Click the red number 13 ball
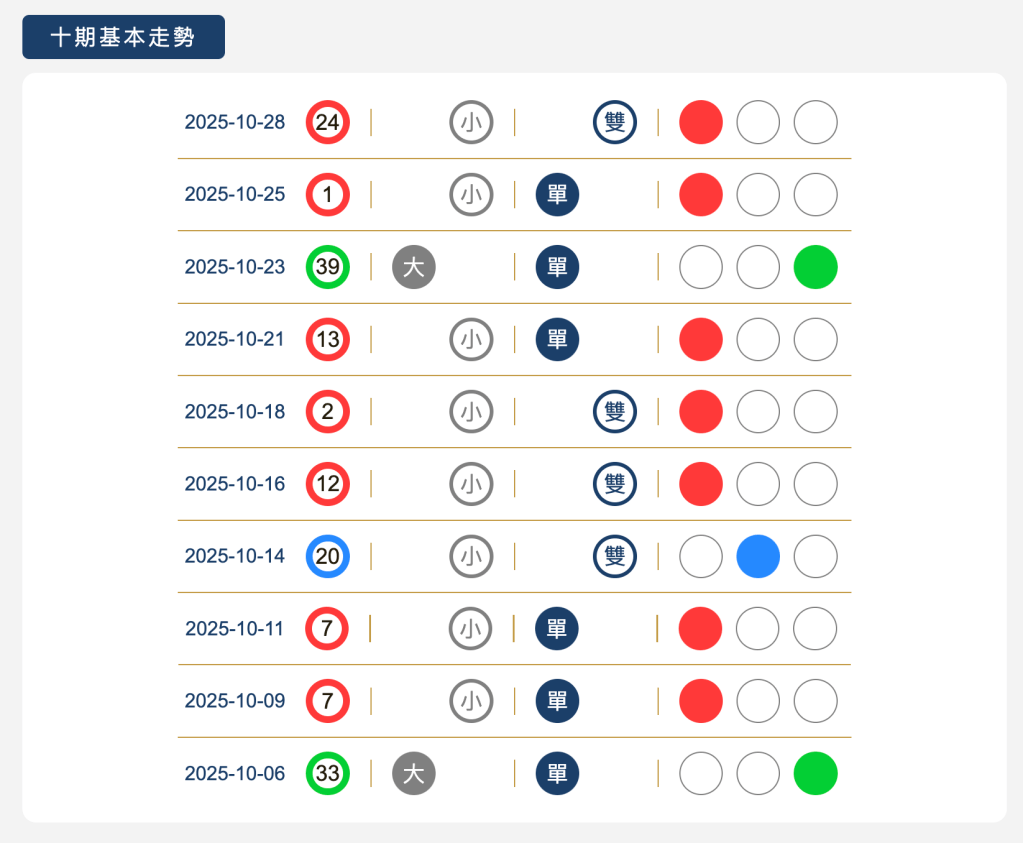The image size is (1023, 843). (327, 339)
